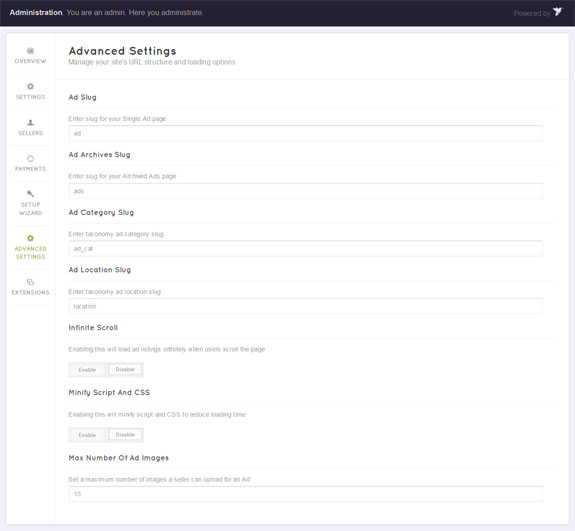Image resolution: width=575 pixels, height=531 pixels.
Task: Focus the Ad Archives Slug input field
Action: (x=305, y=191)
